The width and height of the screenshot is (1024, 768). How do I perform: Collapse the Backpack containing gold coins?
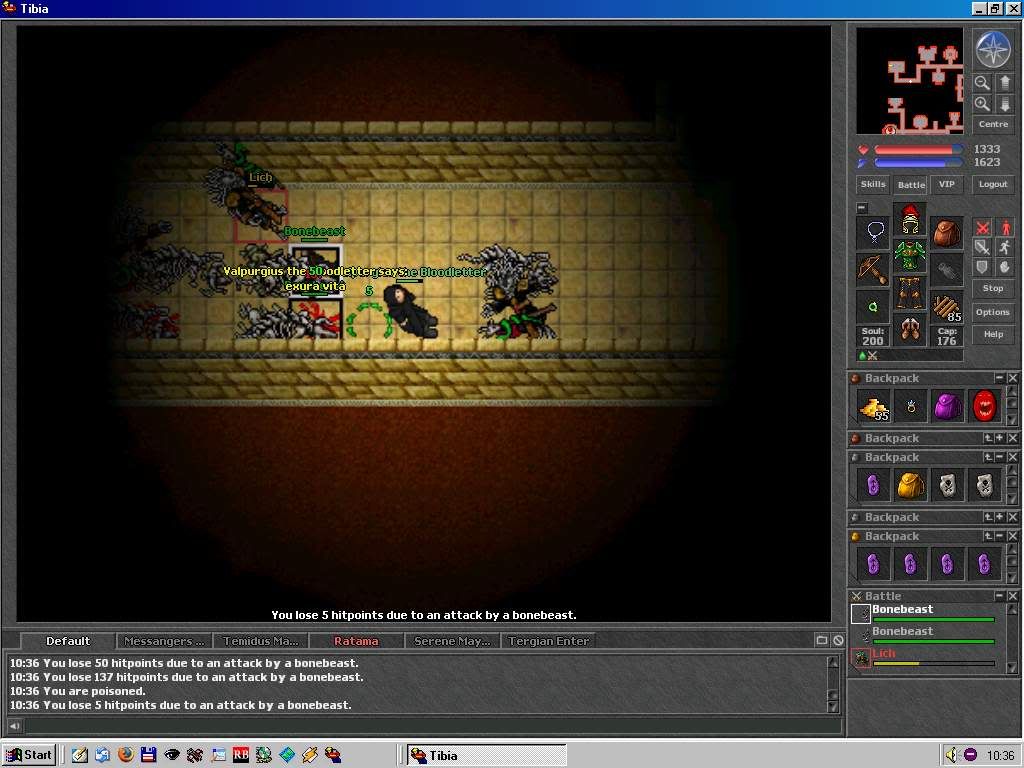(999, 378)
